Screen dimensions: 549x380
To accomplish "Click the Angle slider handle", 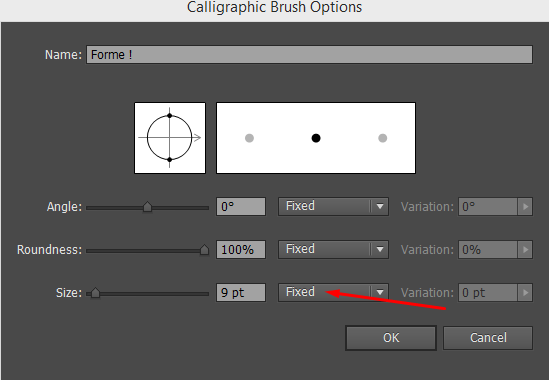I will (147, 207).
